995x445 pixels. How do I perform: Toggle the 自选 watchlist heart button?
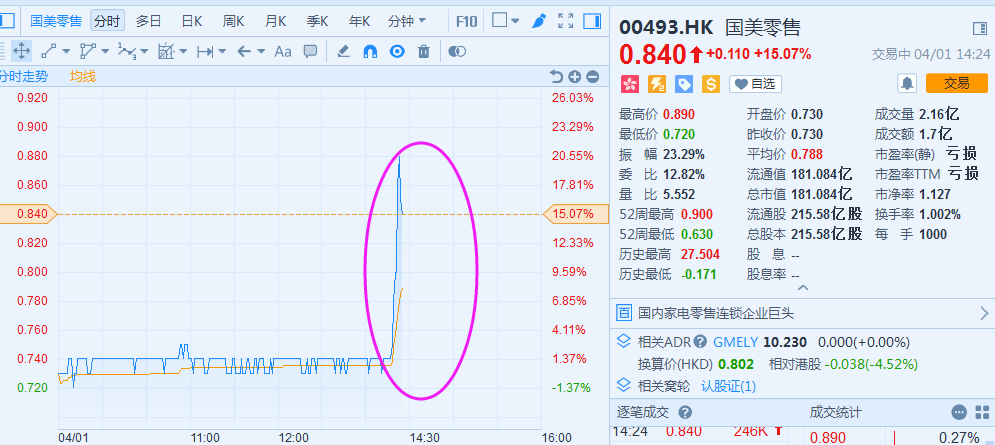coord(755,83)
